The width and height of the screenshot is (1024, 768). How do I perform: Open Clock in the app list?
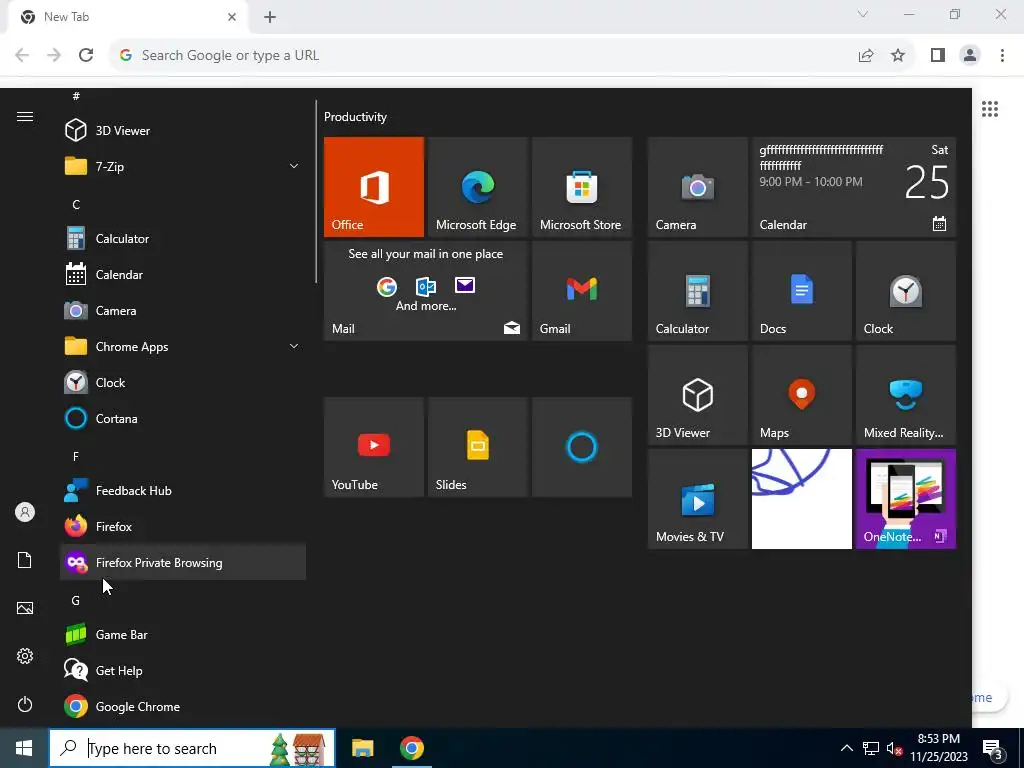(x=183, y=382)
